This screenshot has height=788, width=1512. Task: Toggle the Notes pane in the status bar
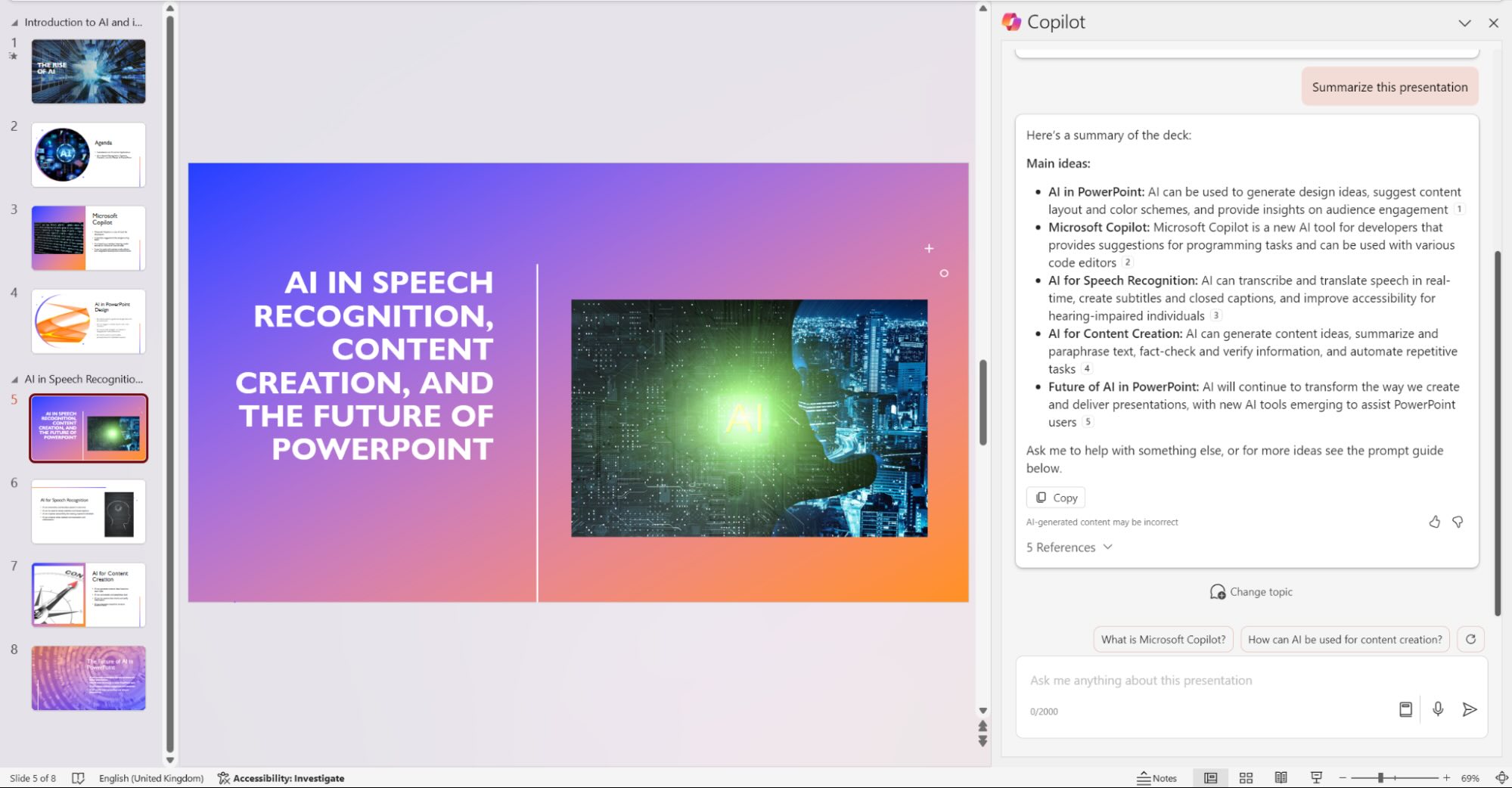1157,777
